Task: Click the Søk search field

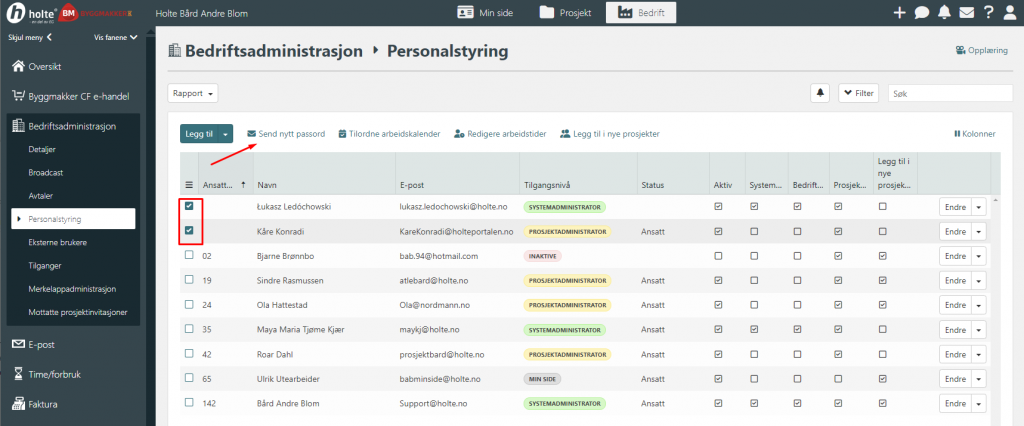Action: point(950,93)
